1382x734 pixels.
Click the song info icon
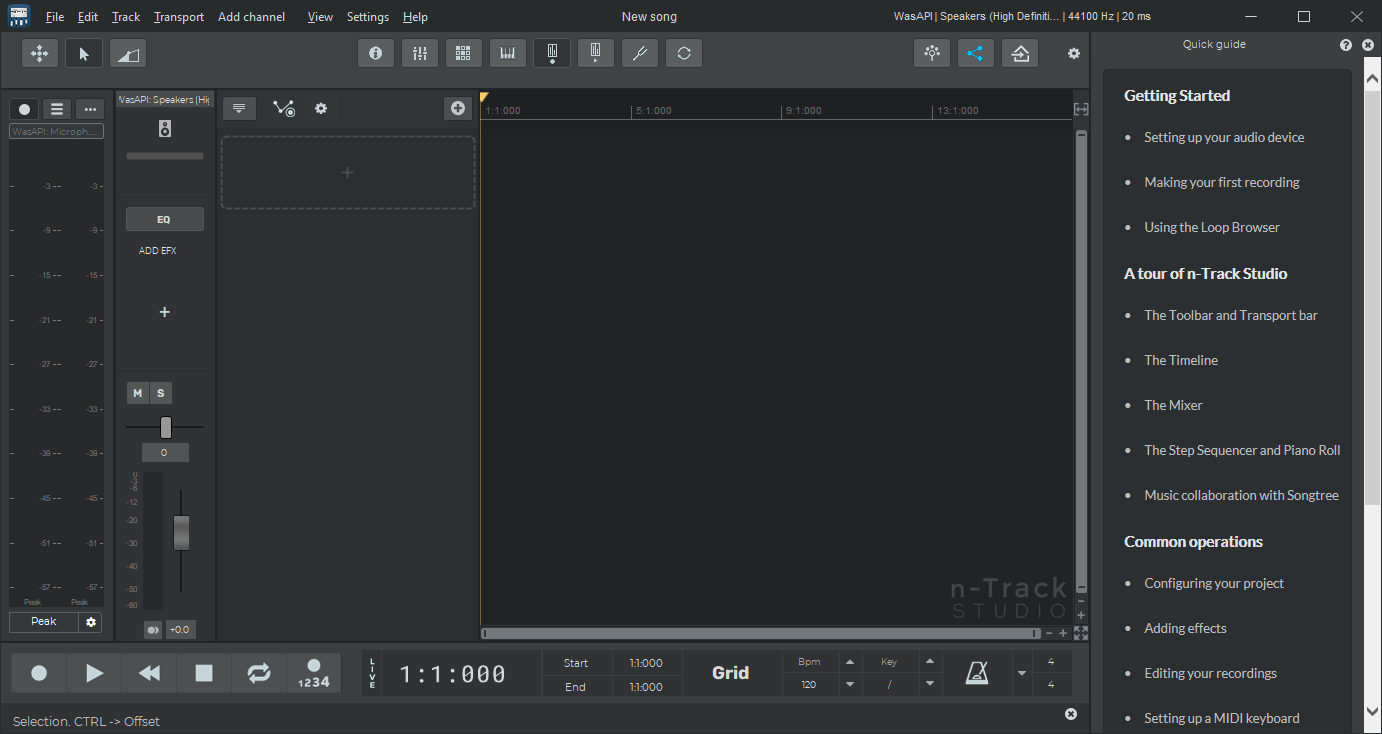pyautogui.click(x=376, y=54)
